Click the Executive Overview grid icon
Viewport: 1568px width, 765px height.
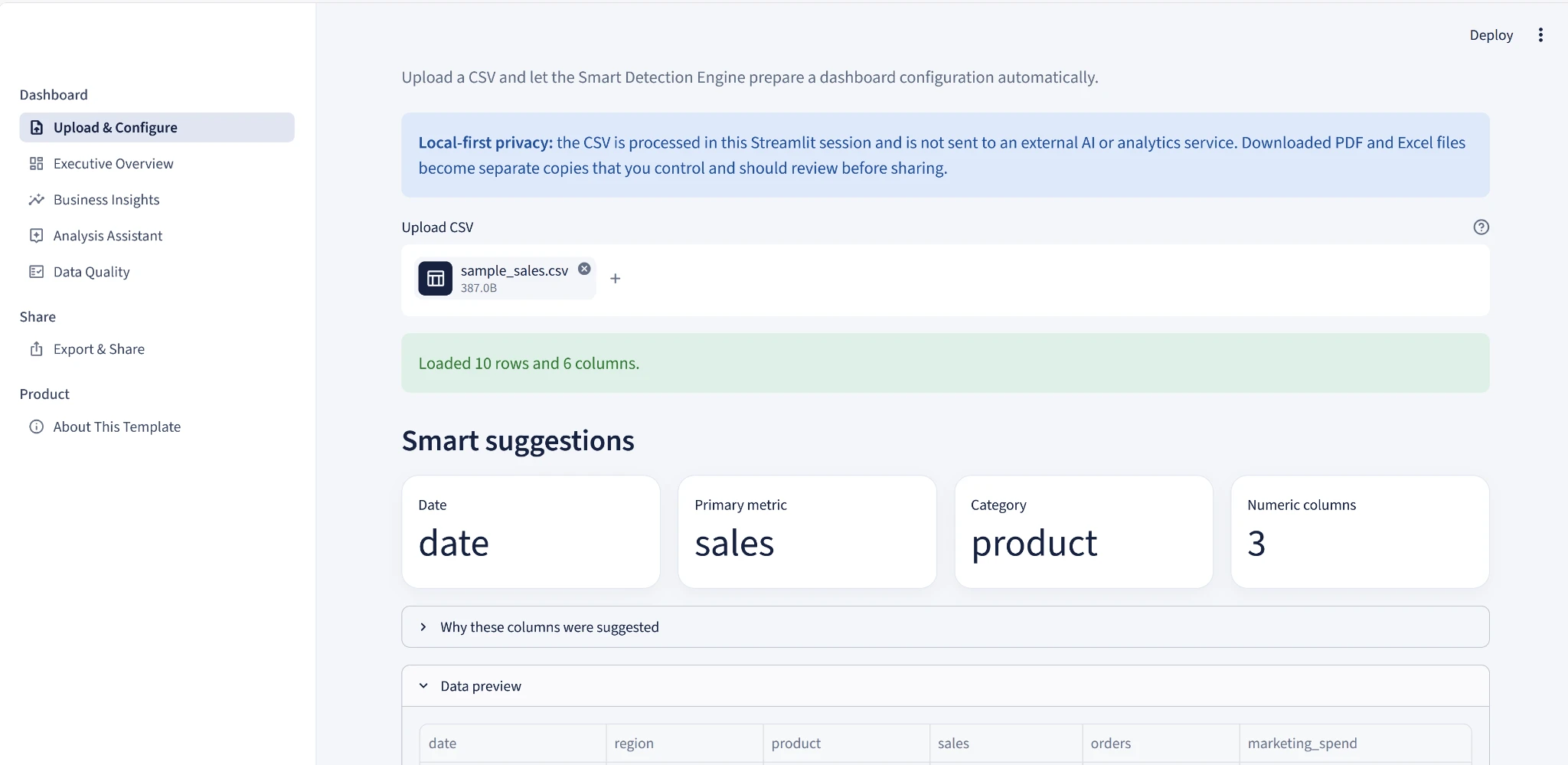pyautogui.click(x=36, y=163)
